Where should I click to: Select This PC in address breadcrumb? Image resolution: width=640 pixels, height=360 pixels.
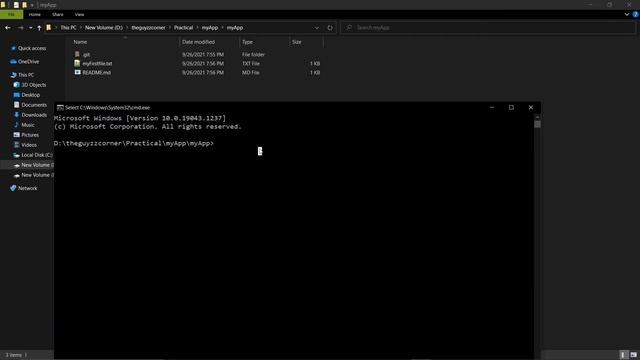(x=68, y=28)
